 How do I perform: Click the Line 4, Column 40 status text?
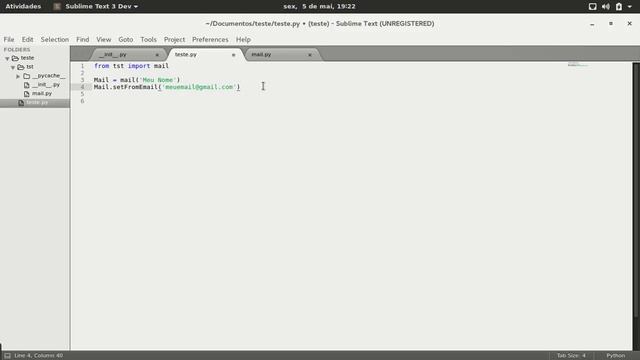point(38,356)
